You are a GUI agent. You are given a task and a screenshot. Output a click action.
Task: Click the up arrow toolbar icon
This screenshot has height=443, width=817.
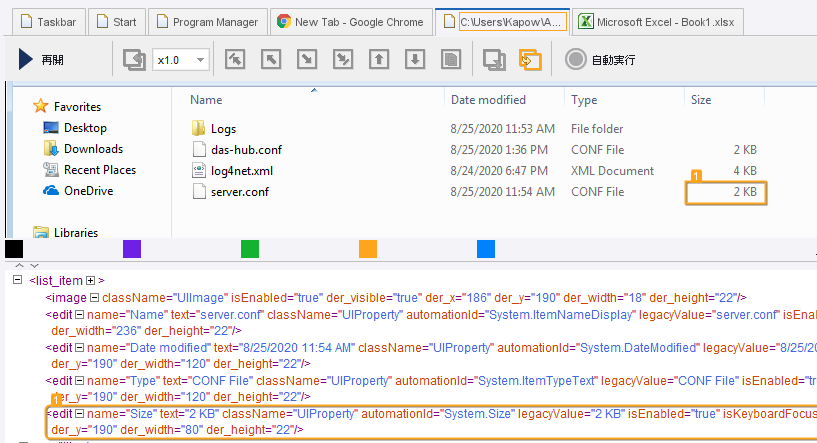pos(379,60)
